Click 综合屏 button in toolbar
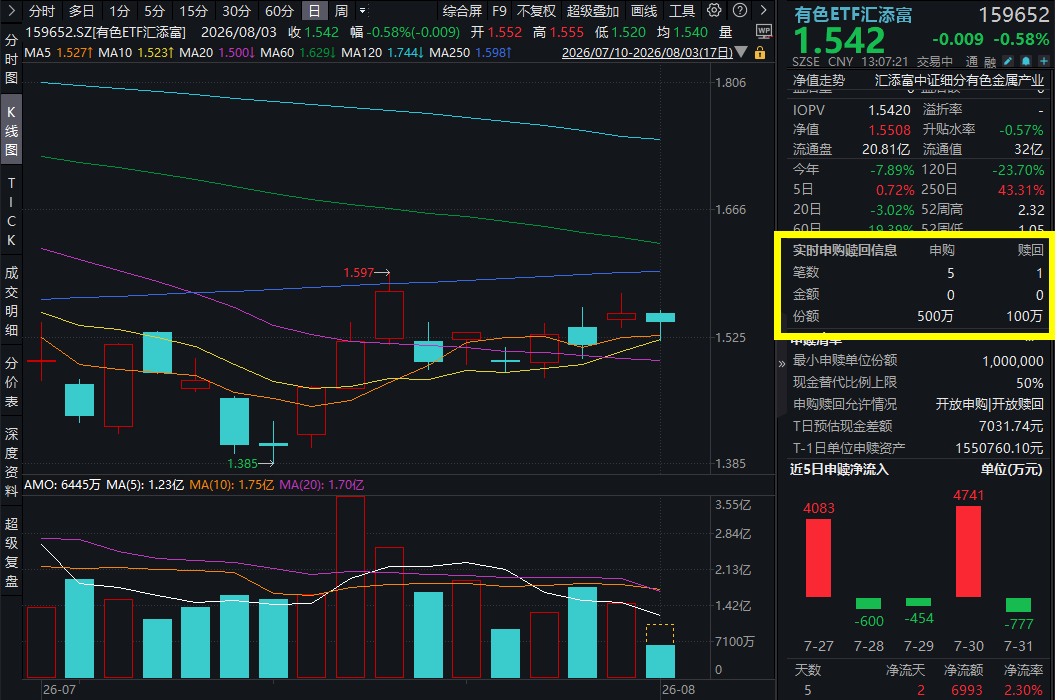The image size is (1055, 700). tap(462, 11)
